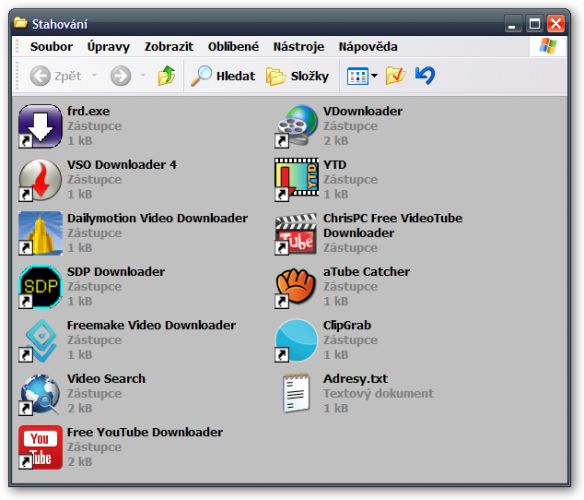Viewport: 584px width, 500px height.
Task: Click the Adresy.txt file name
Action: (355, 379)
